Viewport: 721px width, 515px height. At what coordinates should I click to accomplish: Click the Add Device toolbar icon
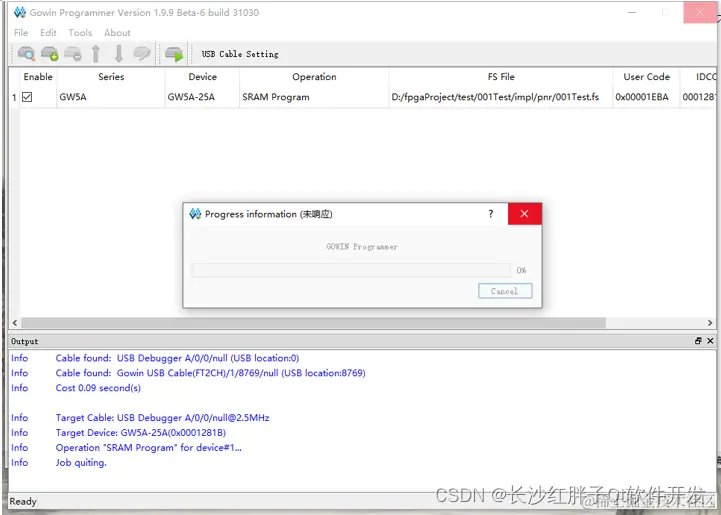point(49,54)
